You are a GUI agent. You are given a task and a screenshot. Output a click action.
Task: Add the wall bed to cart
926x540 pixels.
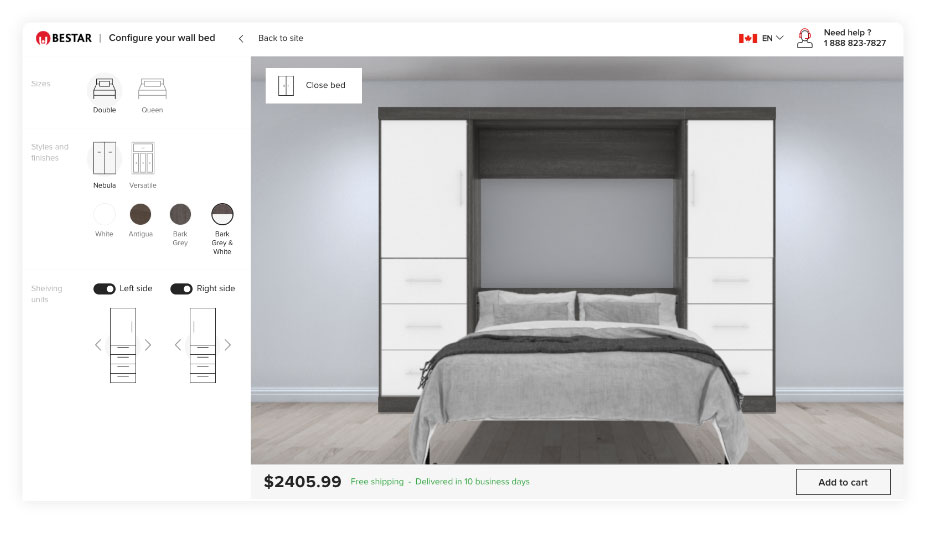click(843, 482)
